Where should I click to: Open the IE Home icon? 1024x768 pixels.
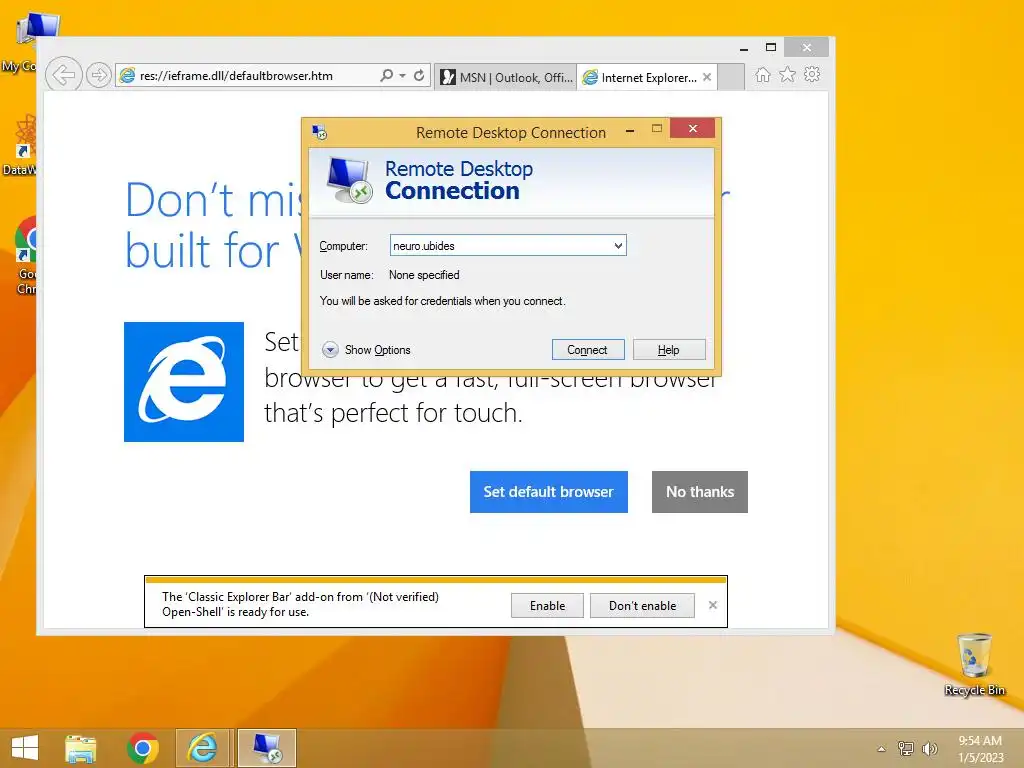763,74
